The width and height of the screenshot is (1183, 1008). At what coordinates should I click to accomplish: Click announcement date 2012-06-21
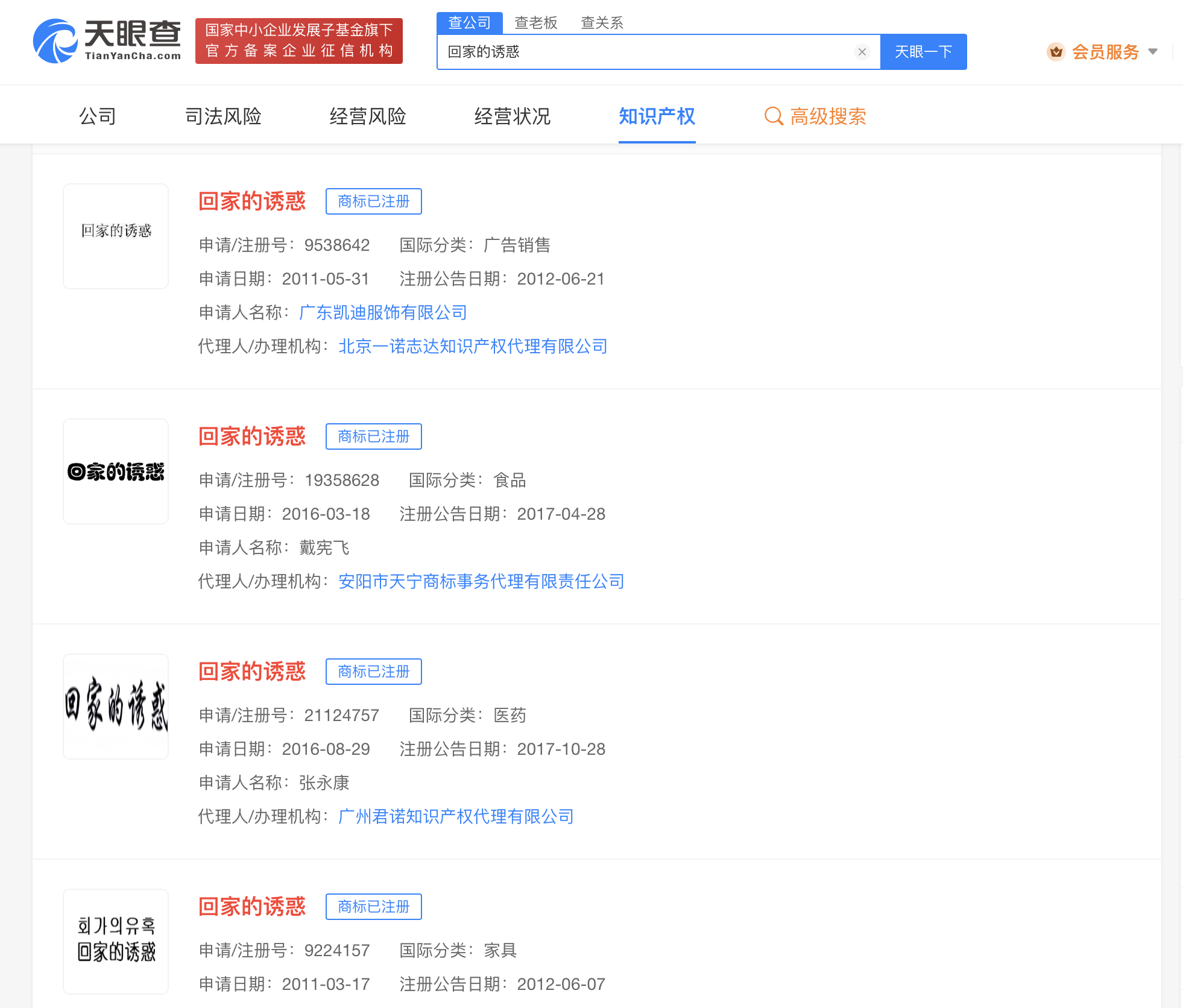pos(561,279)
